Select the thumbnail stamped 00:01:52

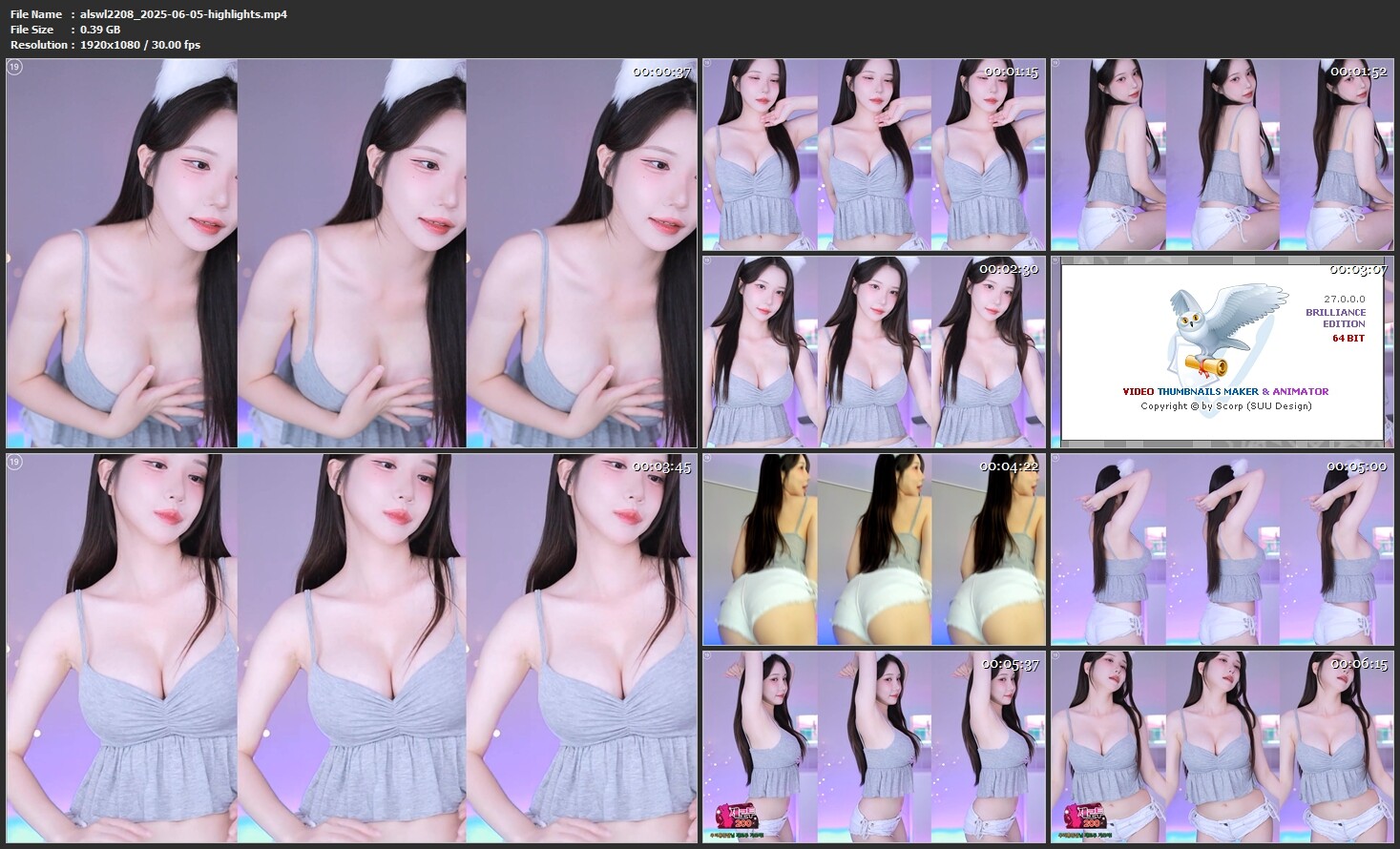coord(1222,155)
